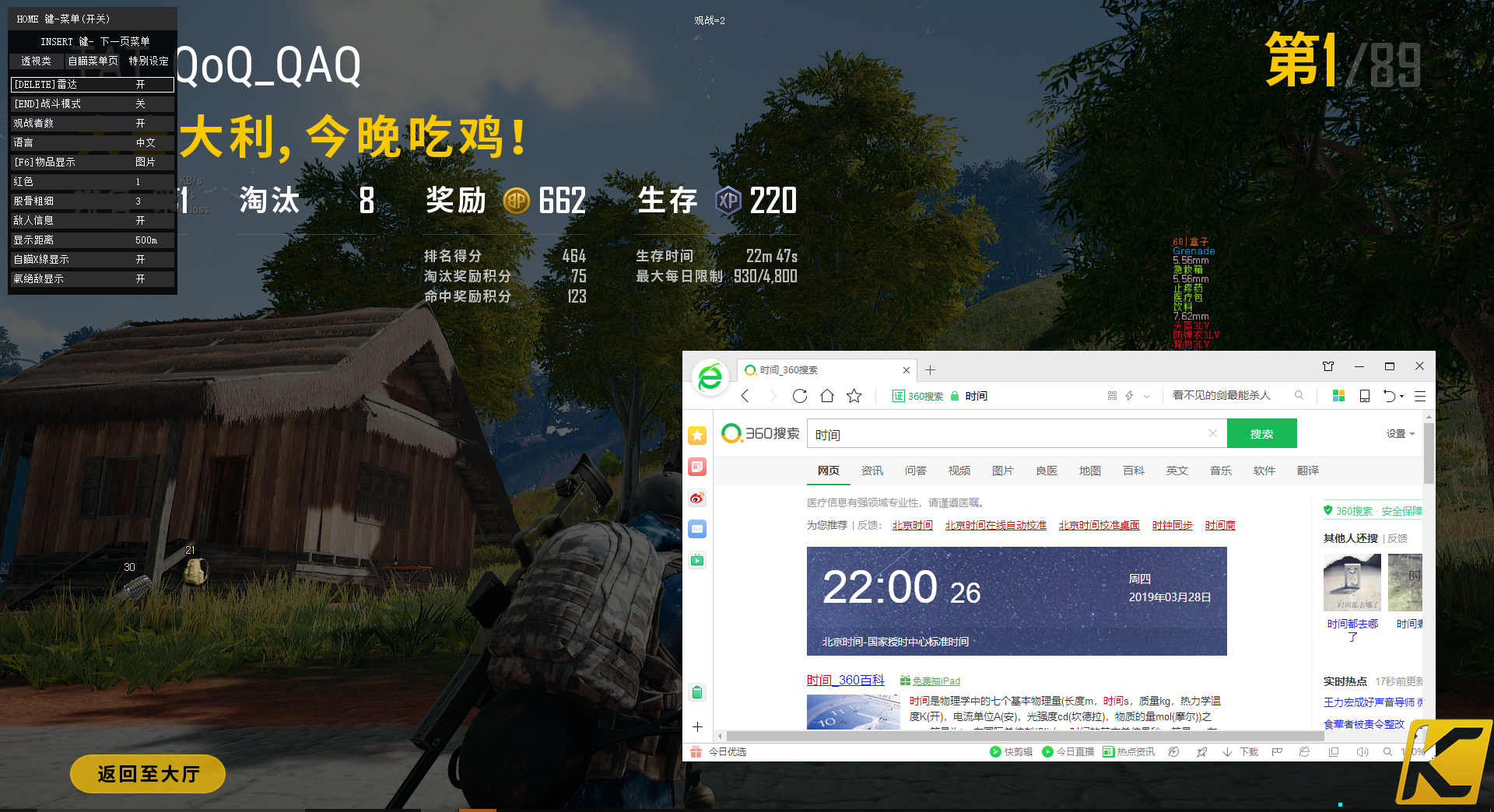Click the green 搜索 search button
This screenshot has width=1494, height=812.
coord(1262,433)
